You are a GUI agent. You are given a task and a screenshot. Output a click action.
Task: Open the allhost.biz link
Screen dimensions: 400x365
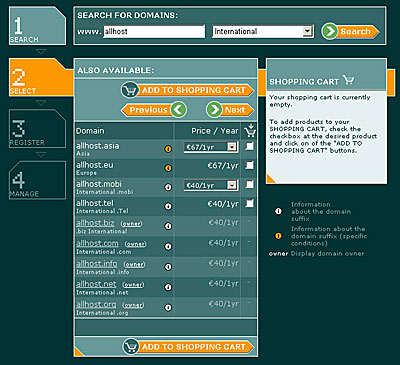[95, 223]
